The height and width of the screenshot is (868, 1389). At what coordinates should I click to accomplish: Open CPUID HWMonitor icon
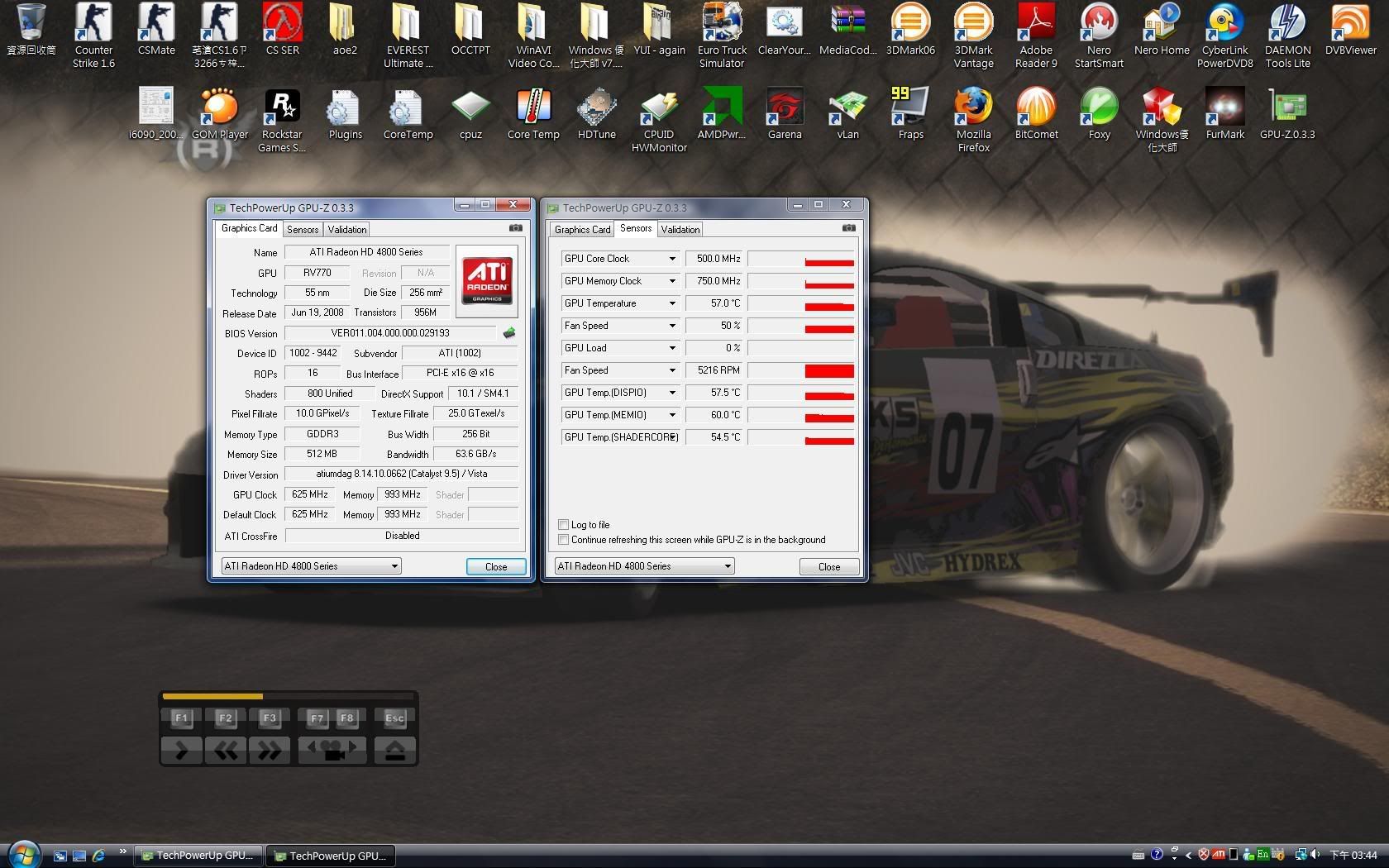tap(659, 121)
